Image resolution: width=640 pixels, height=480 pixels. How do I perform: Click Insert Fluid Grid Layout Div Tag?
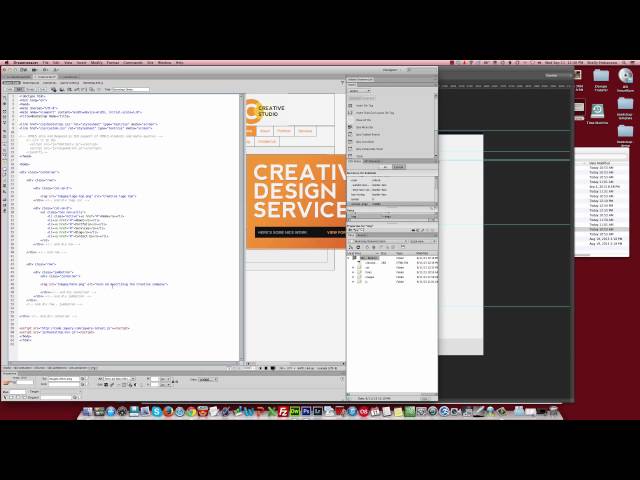(375, 113)
